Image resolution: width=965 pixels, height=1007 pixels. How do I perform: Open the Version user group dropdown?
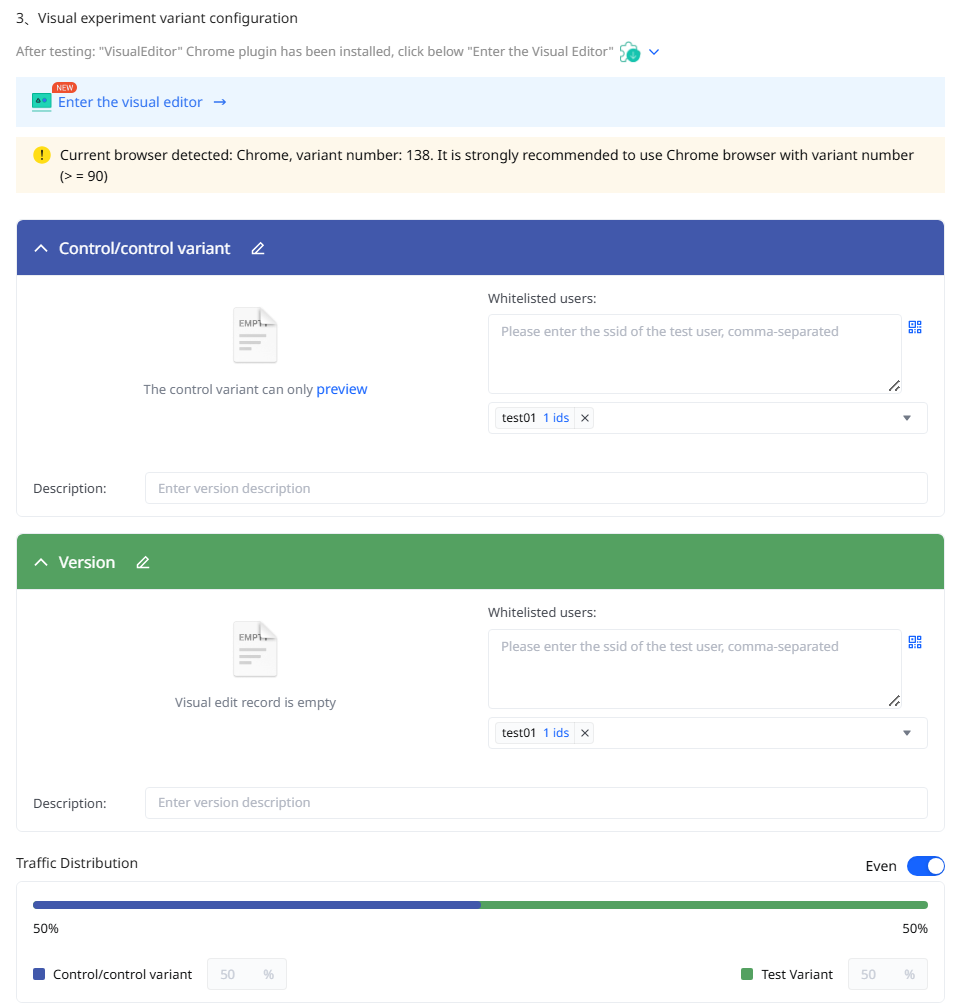pyautogui.click(x=907, y=733)
